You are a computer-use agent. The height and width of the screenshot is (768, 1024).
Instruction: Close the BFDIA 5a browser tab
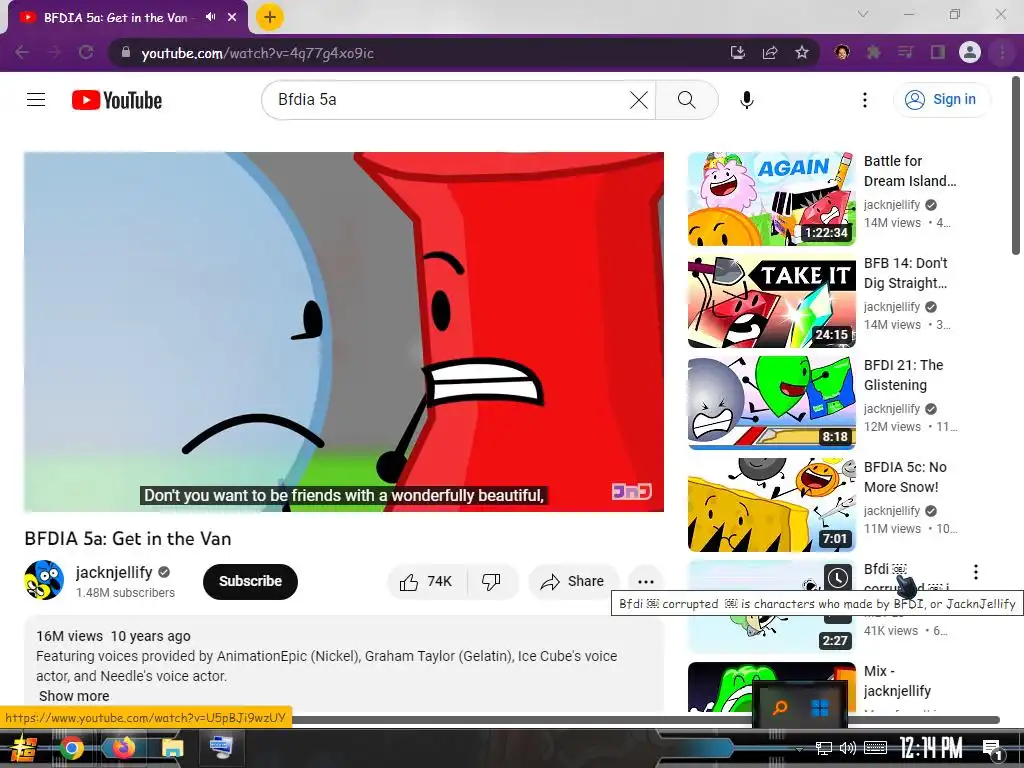232,17
